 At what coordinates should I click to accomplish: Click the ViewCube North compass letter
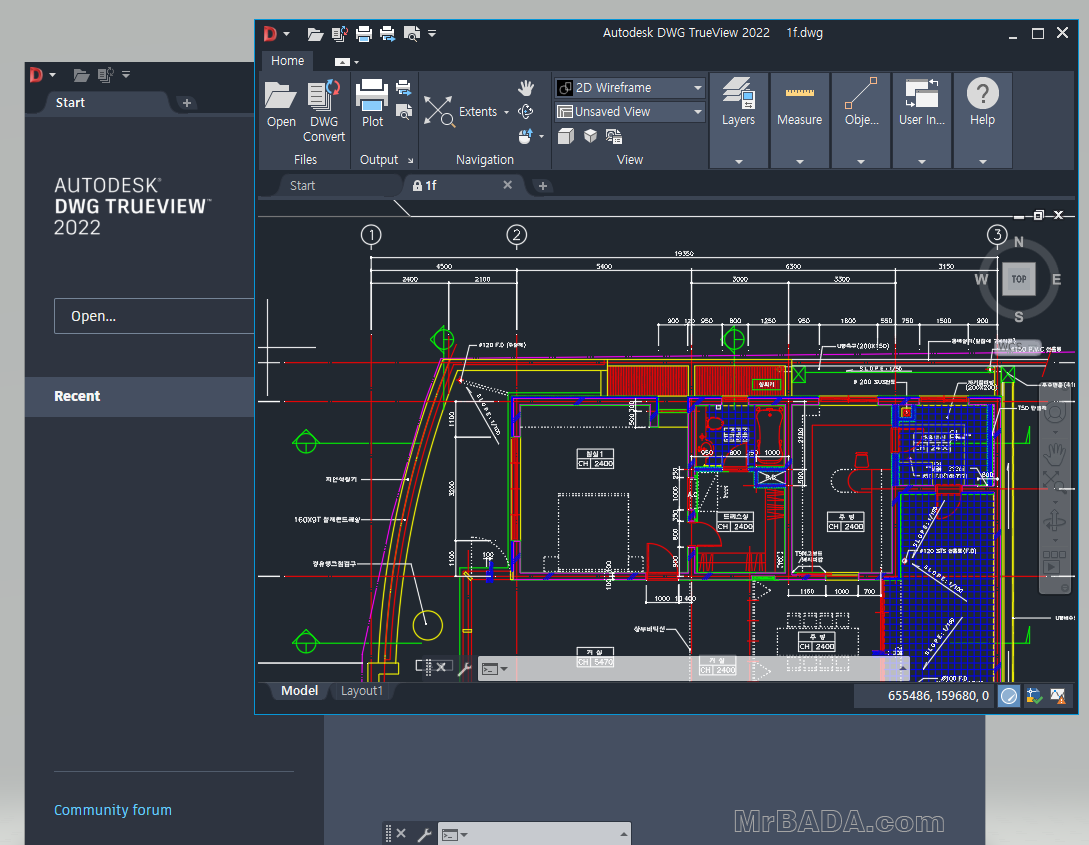tap(1018, 242)
